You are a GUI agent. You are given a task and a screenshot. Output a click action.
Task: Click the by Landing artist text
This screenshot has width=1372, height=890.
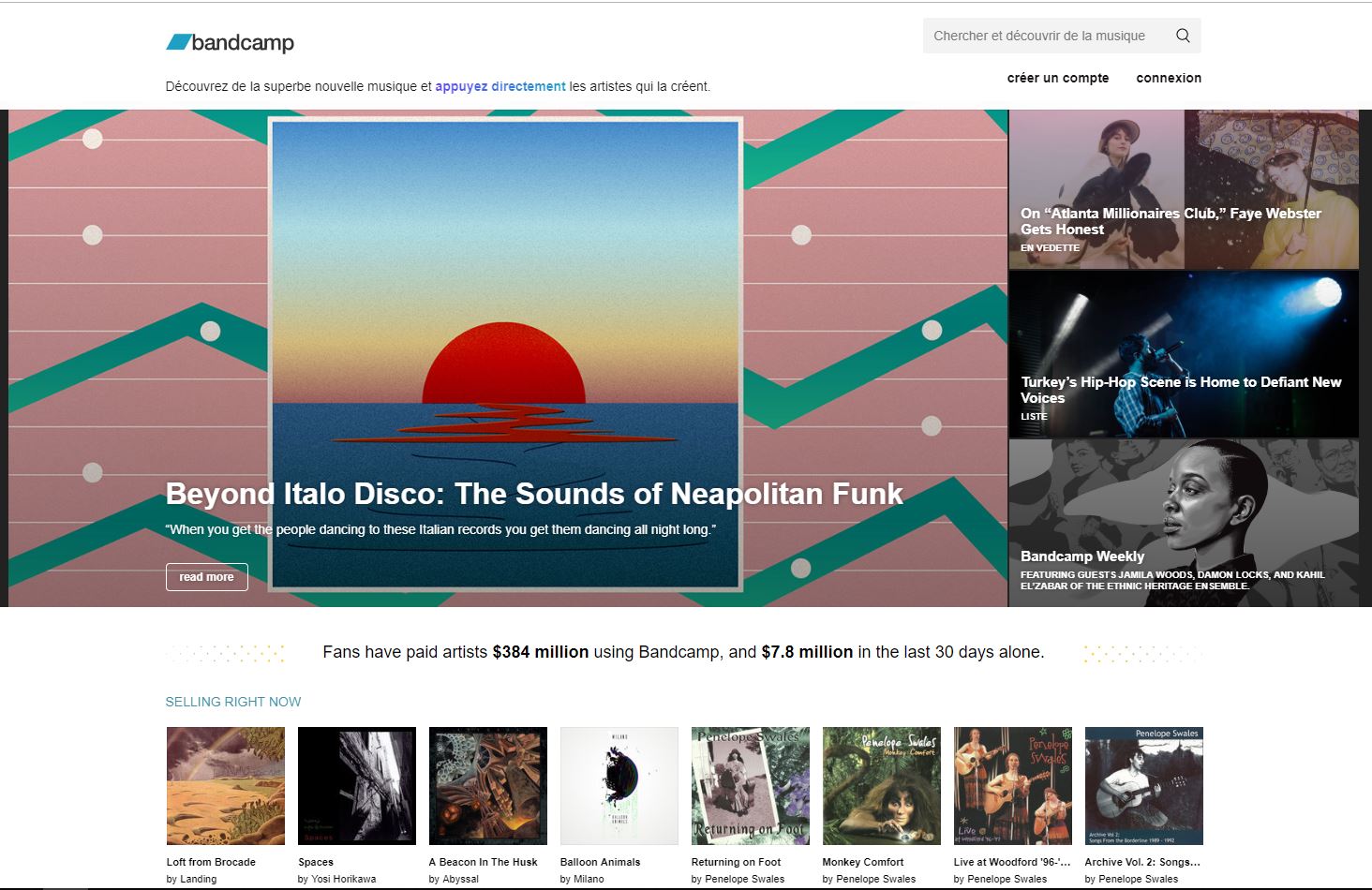point(191,879)
